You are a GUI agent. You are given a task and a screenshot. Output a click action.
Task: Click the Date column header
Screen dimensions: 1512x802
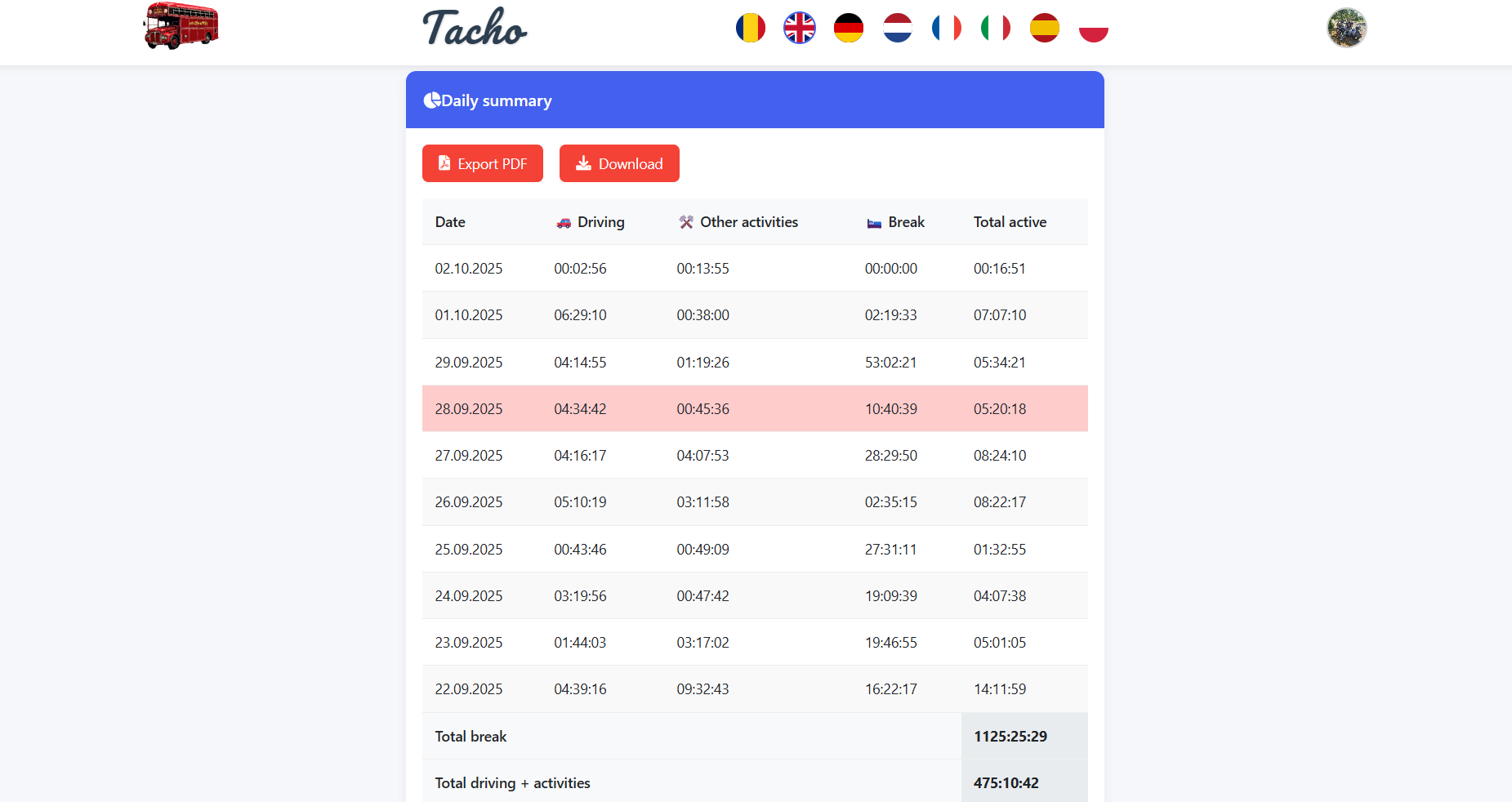pos(450,222)
